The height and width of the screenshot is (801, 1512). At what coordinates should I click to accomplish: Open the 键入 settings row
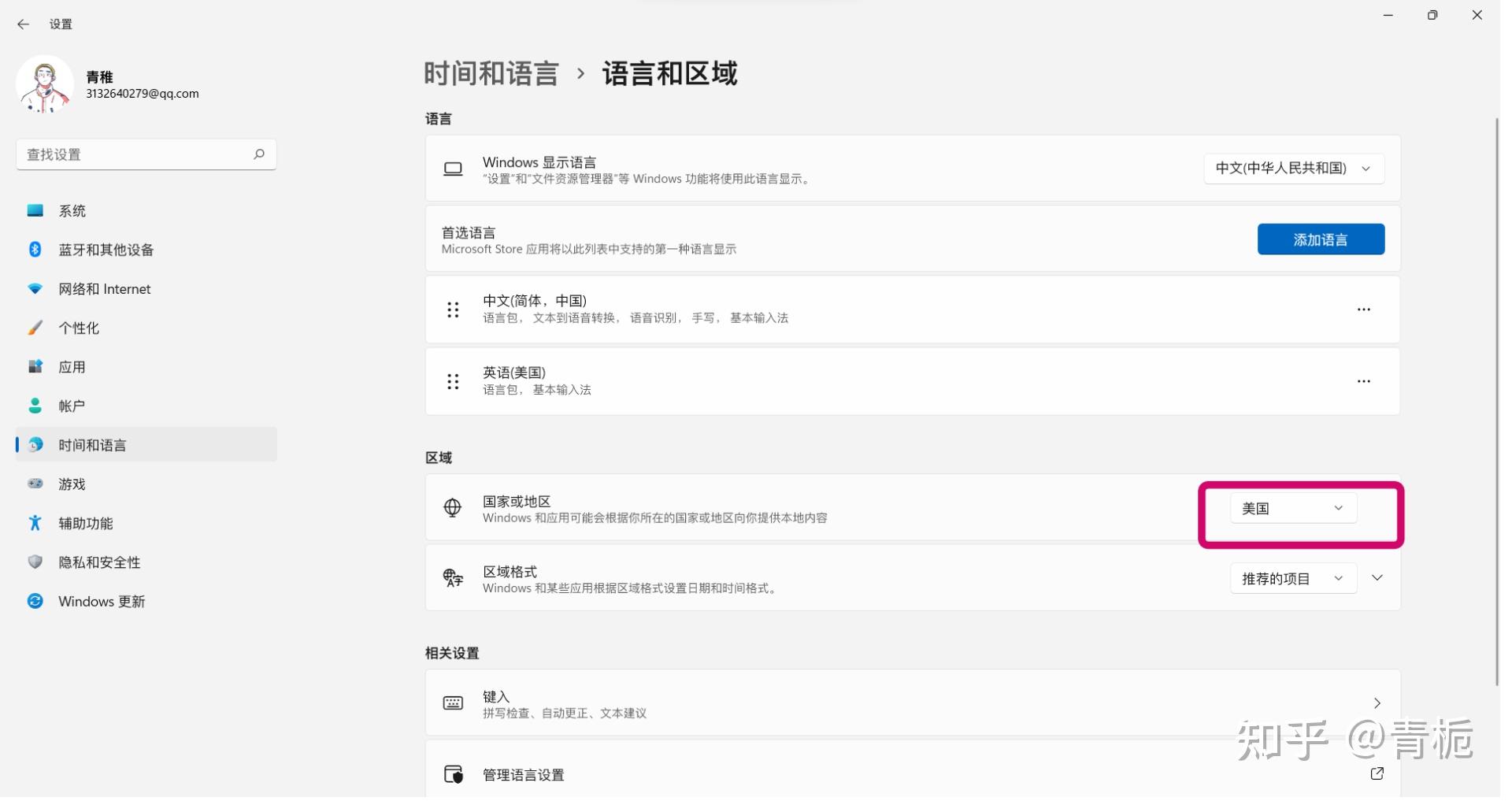tap(920, 709)
